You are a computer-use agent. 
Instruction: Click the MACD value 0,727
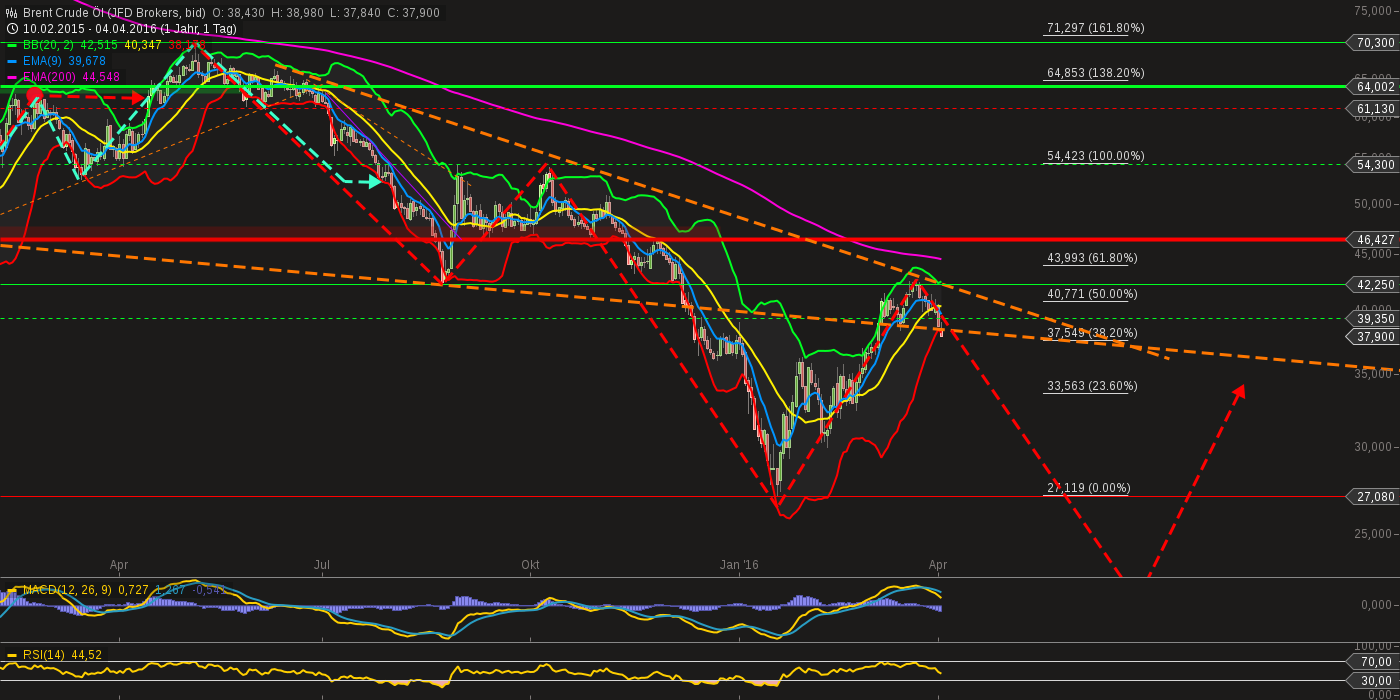click(x=134, y=590)
